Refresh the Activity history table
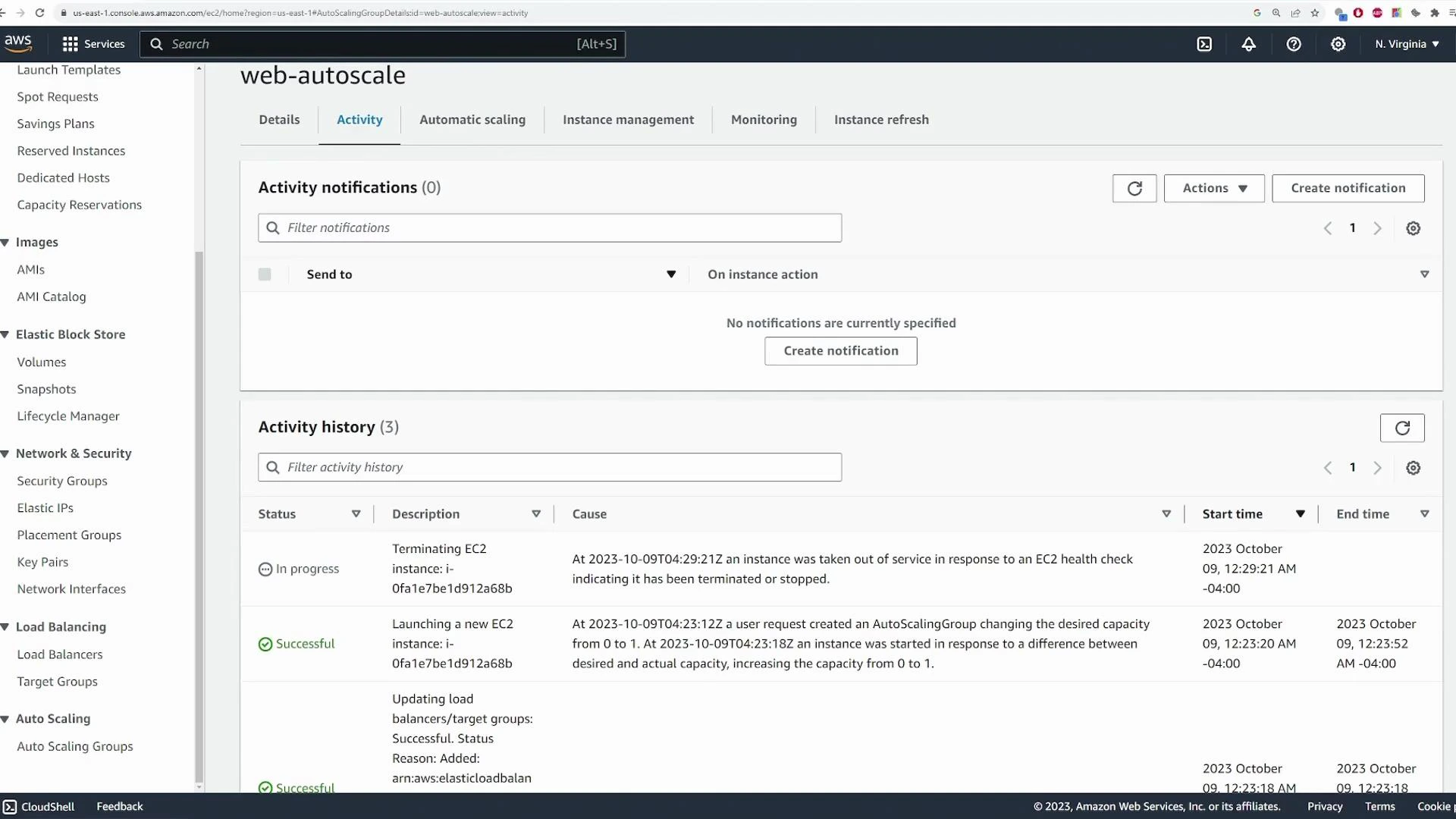The width and height of the screenshot is (1456, 819). (1401, 428)
